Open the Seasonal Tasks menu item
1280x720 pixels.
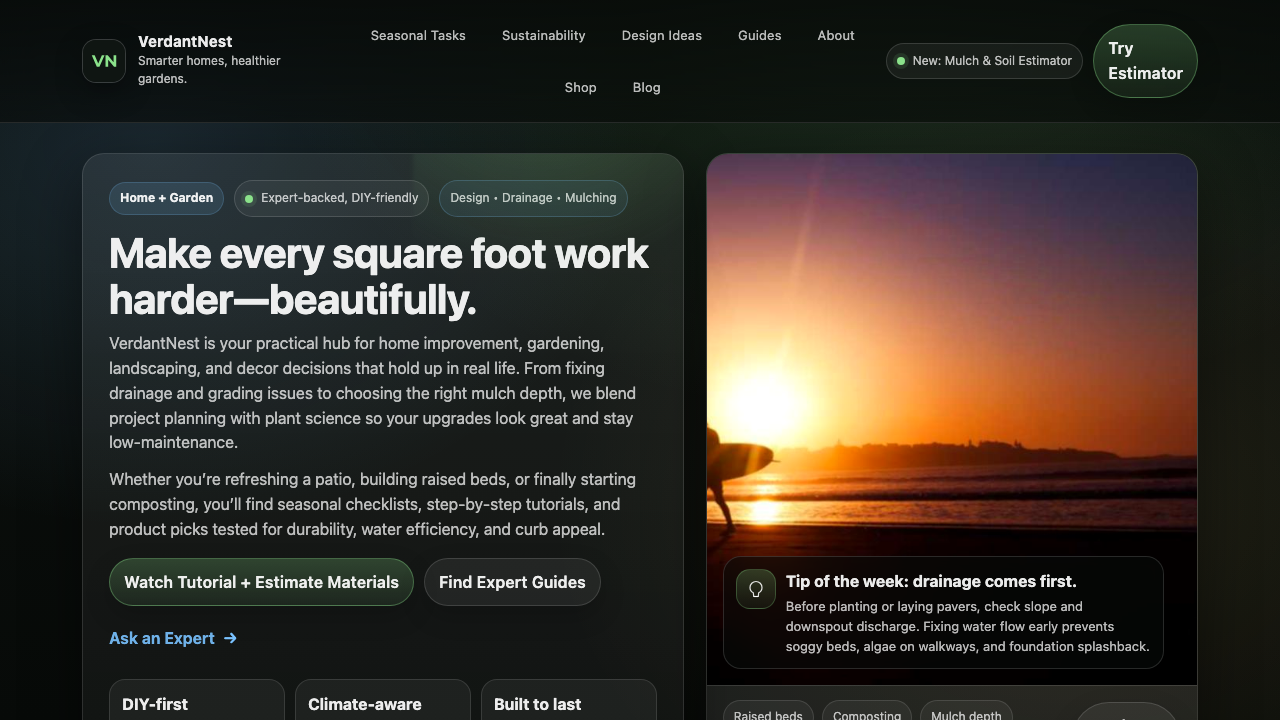pyautogui.click(x=418, y=35)
